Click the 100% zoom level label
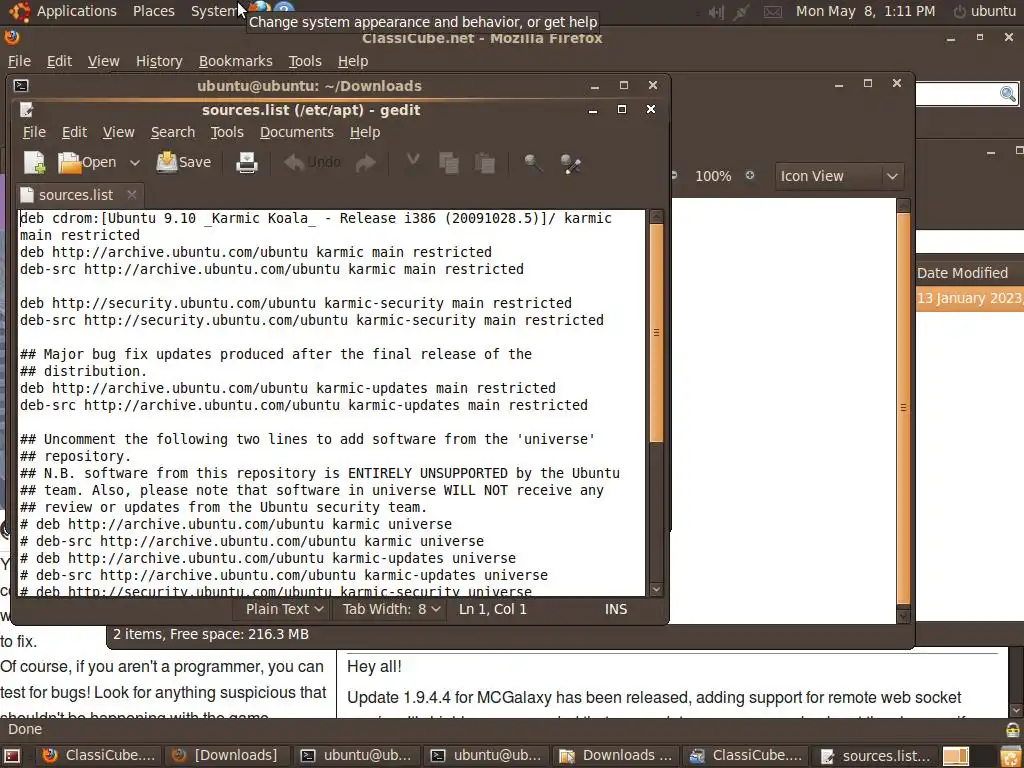This screenshot has height=768, width=1024. point(712,176)
